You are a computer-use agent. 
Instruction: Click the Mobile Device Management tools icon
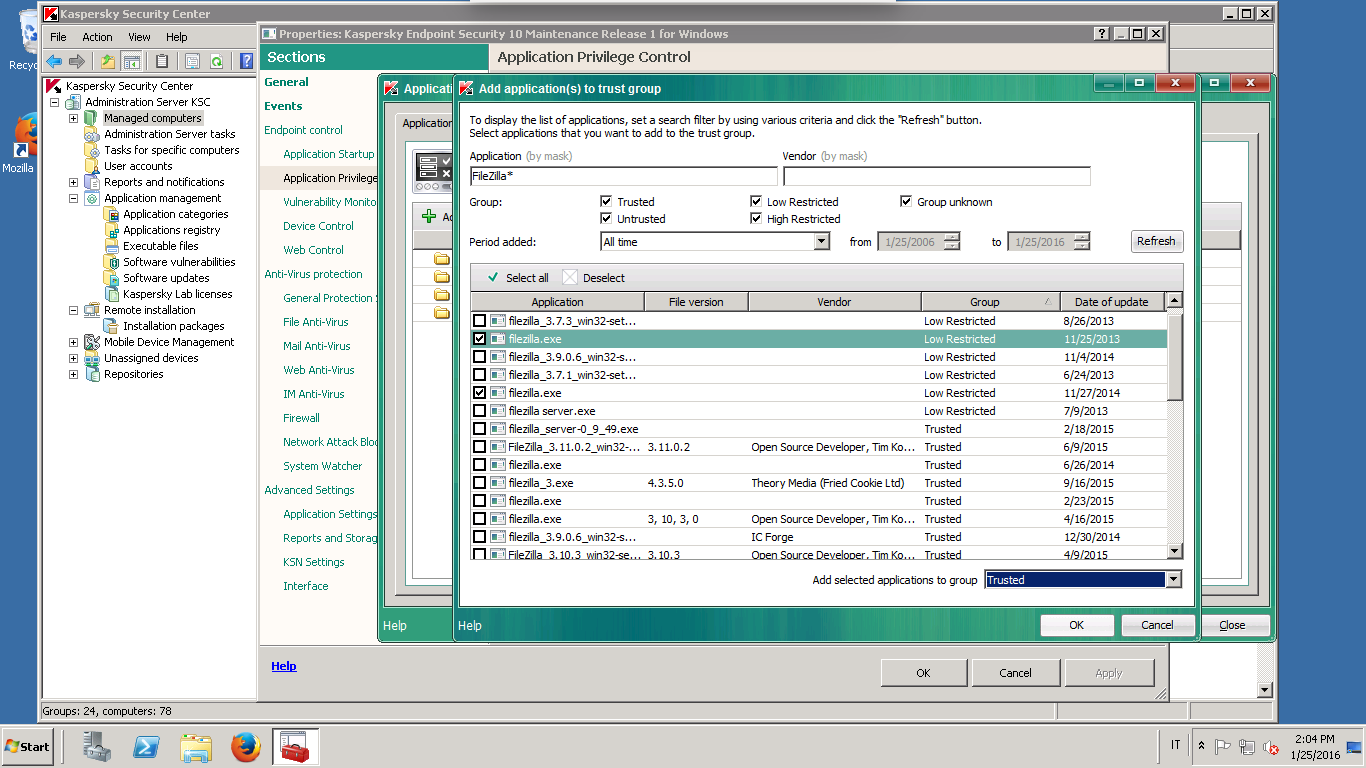92,342
